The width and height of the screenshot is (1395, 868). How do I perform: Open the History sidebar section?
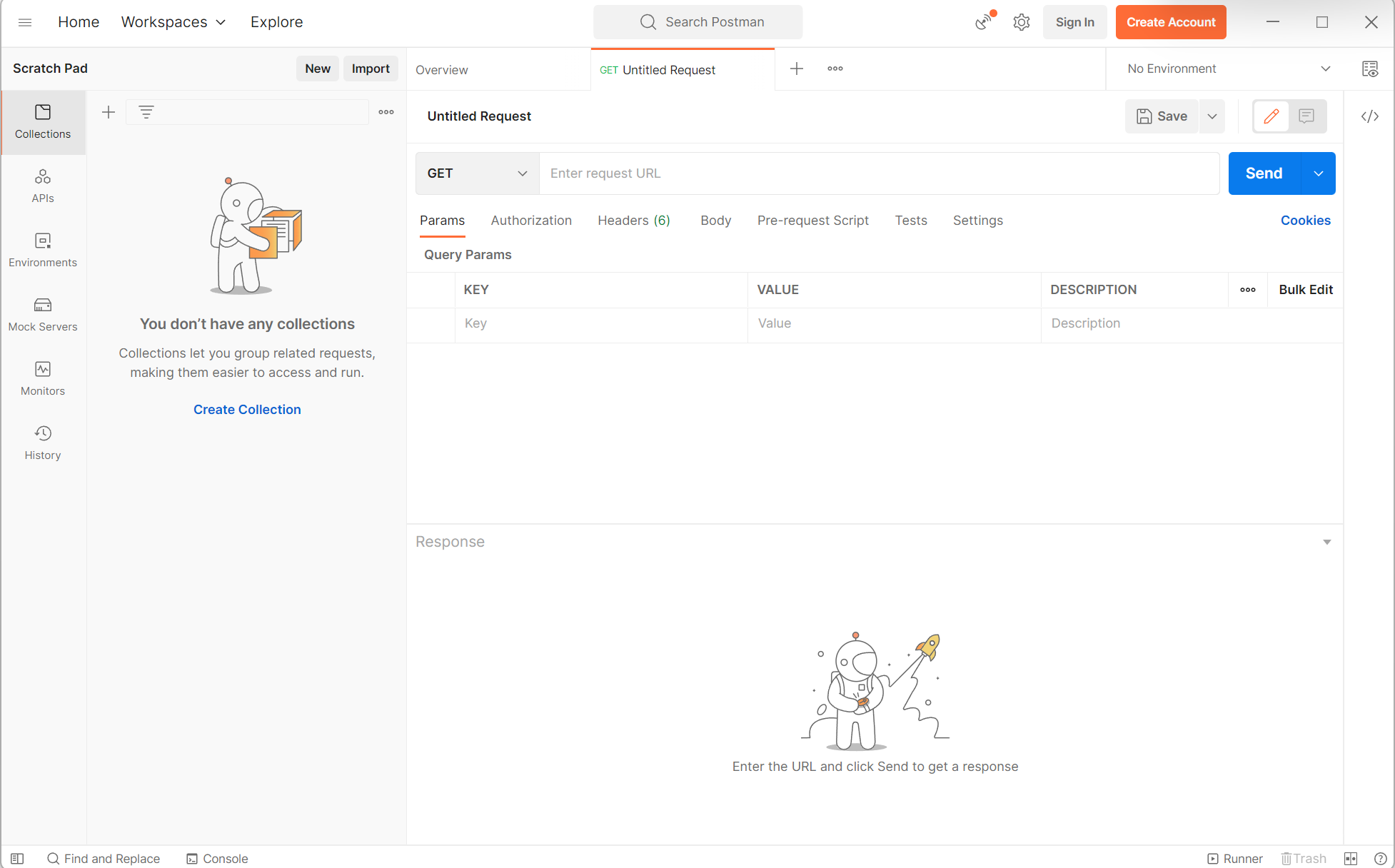(x=43, y=443)
